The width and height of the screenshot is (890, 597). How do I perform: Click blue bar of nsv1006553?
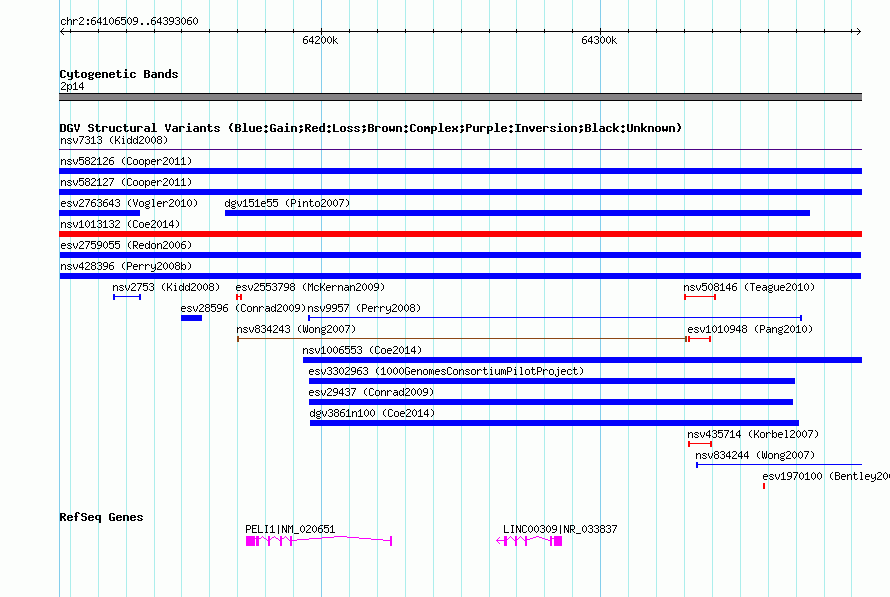[582, 360]
